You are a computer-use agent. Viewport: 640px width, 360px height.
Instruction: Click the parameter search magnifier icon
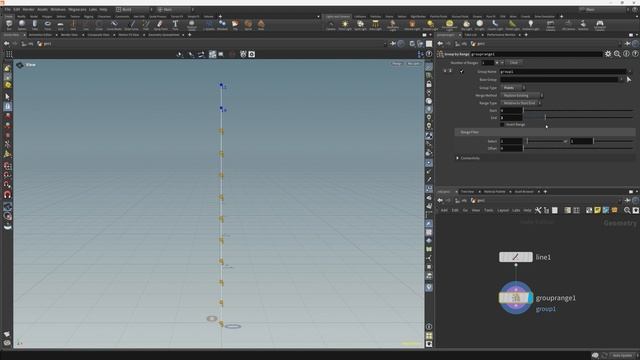pos(617,54)
